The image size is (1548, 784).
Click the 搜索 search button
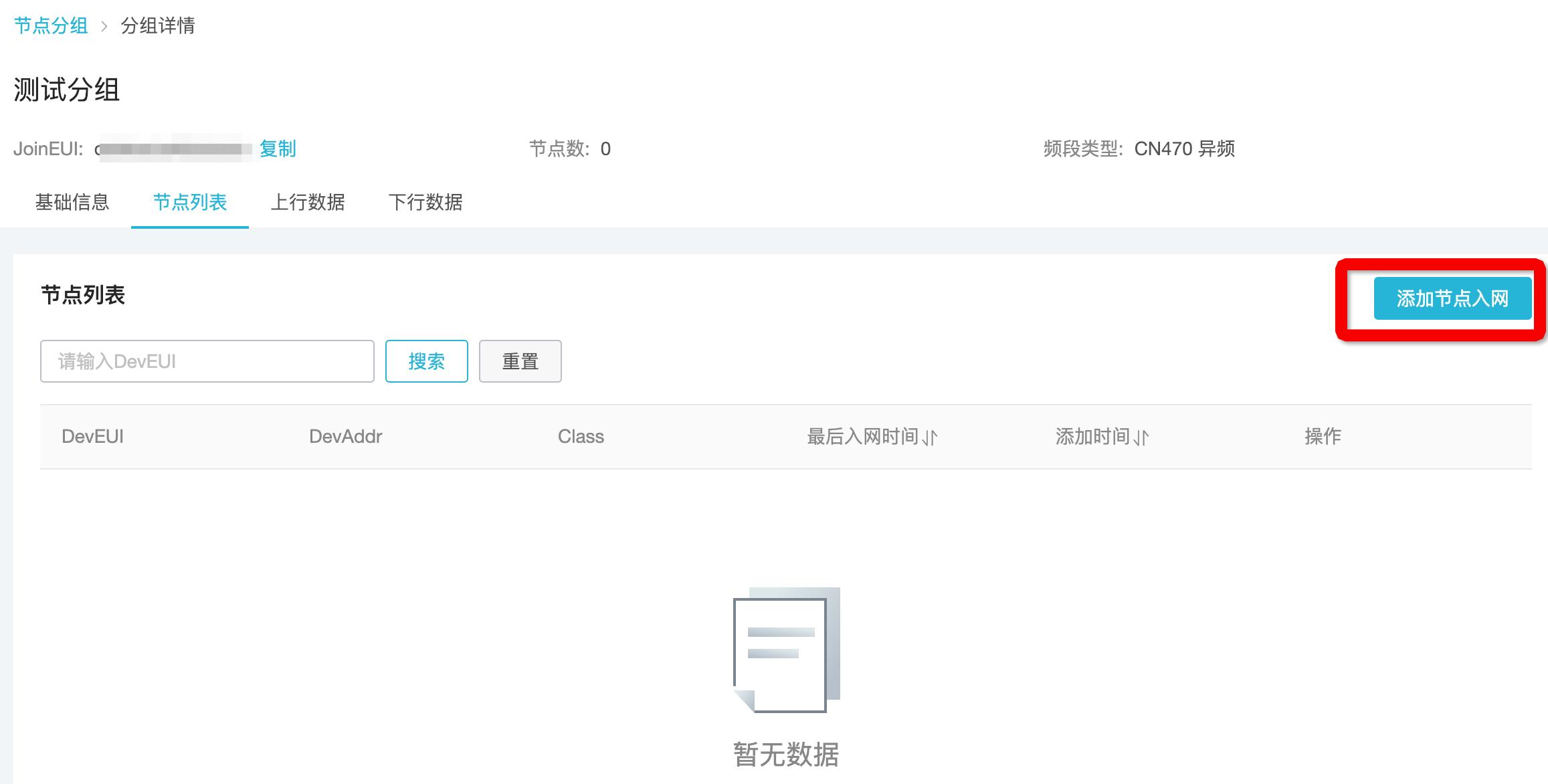click(x=426, y=361)
